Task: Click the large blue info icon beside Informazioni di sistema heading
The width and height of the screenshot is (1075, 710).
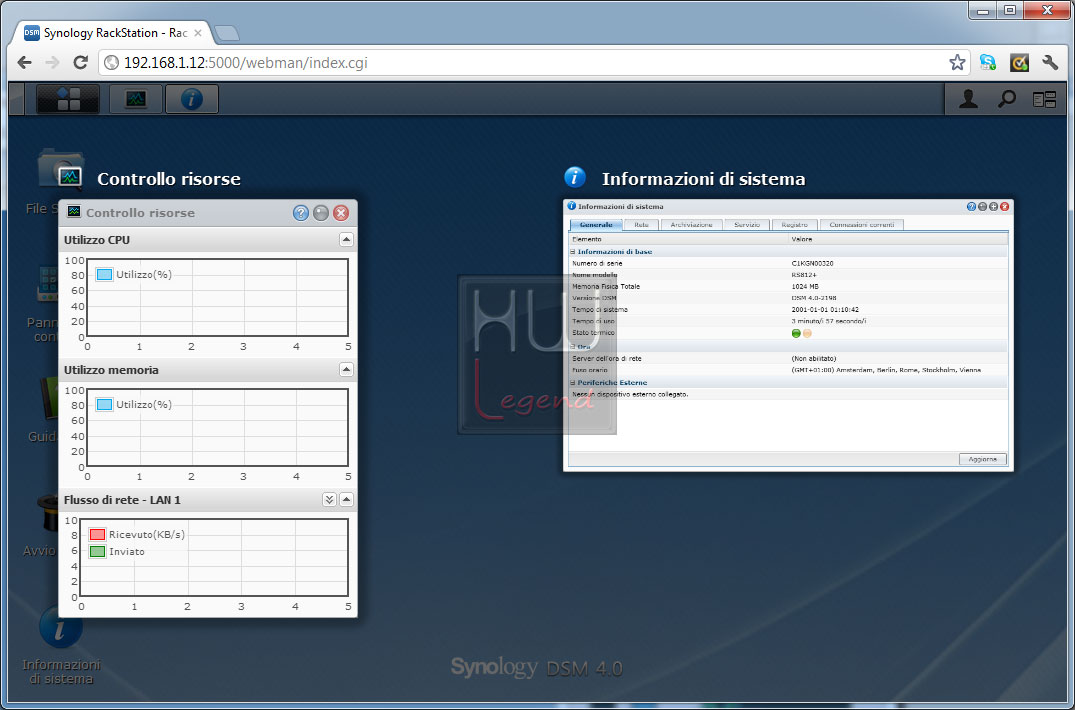Action: pyautogui.click(x=575, y=177)
